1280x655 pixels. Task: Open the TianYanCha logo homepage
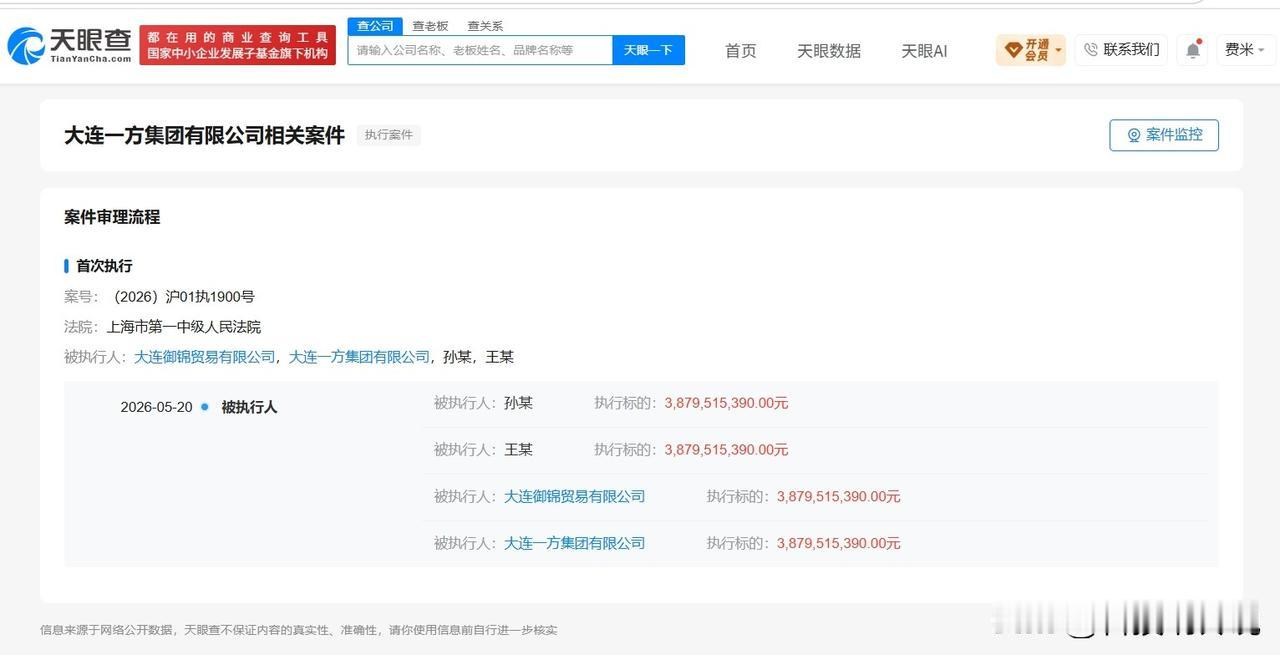tap(69, 45)
